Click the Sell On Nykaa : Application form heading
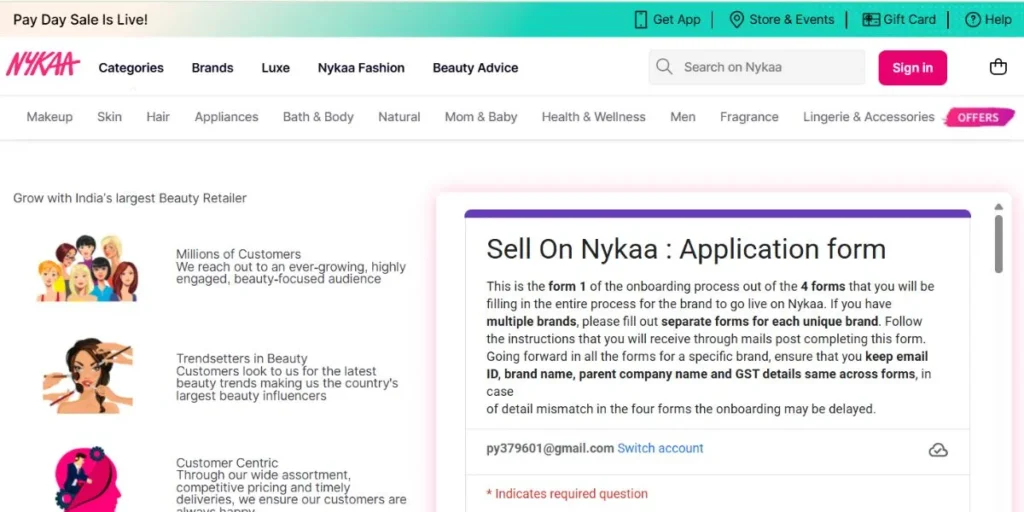The height and width of the screenshot is (512, 1024). click(686, 249)
